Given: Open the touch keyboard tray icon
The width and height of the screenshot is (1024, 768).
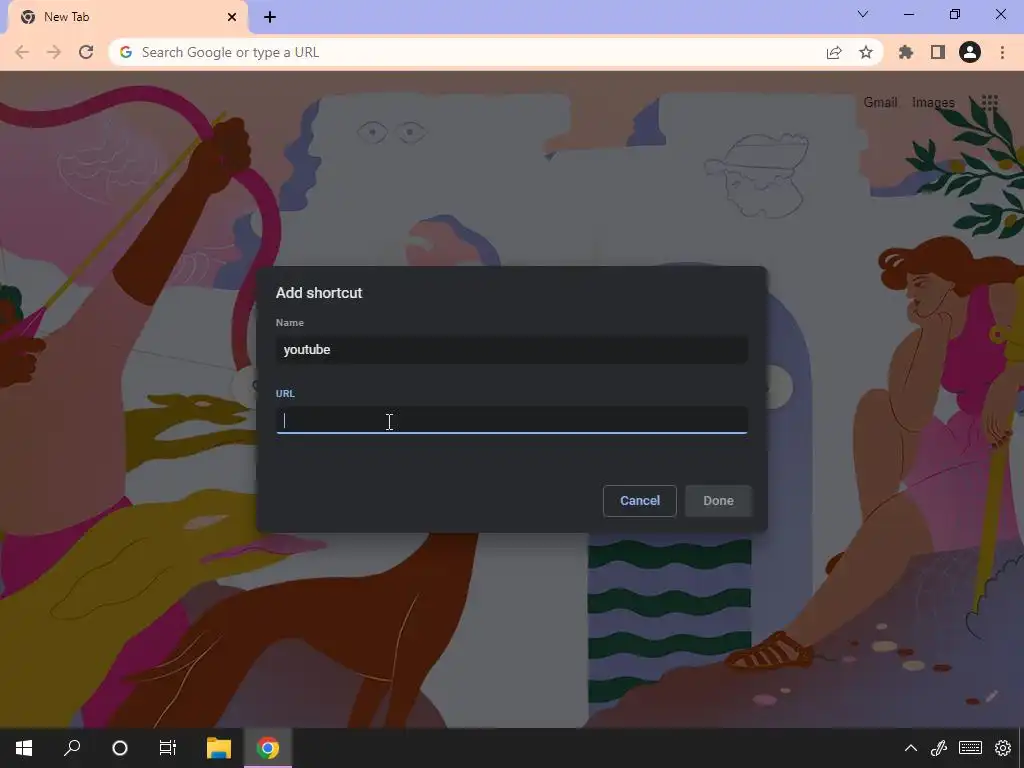Looking at the screenshot, I should click(970, 748).
